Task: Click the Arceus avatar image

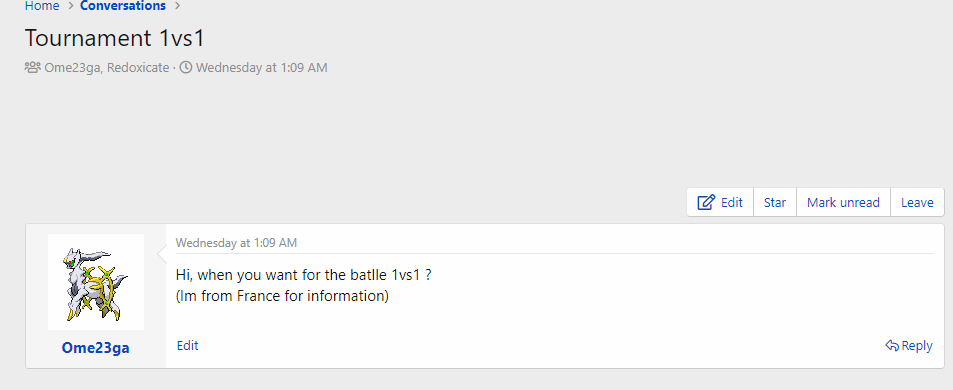Action: pyautogui.click(x=96, y=282)
